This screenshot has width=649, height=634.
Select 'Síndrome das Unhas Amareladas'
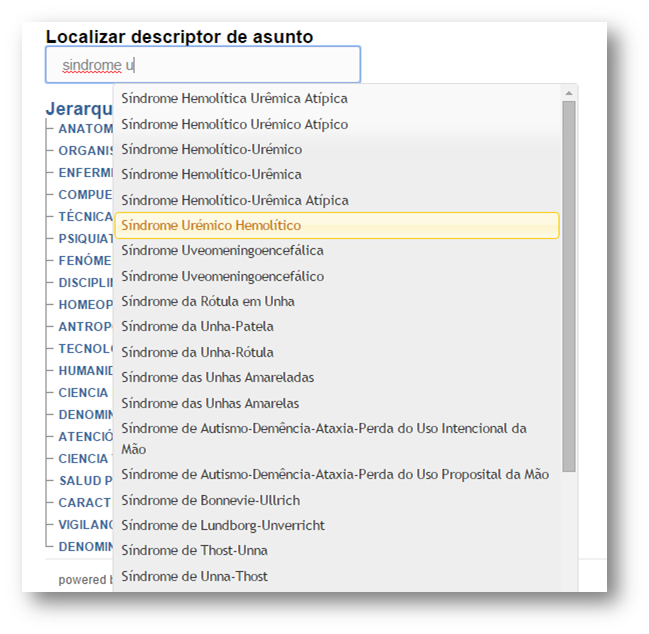tap(337, 377)
